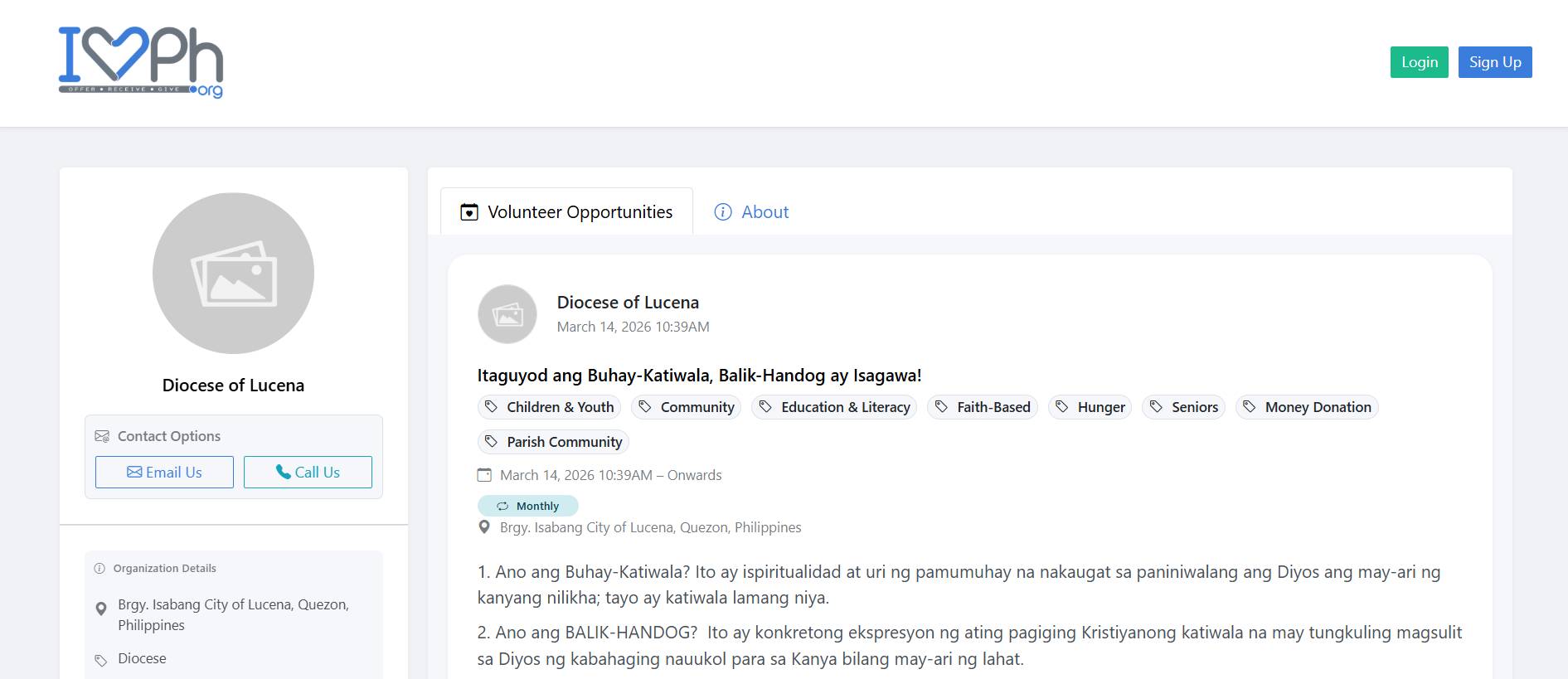This screenshot has height=679, width=1568.
Task: Click the info icon on About tab
Action: pyautogui.click(x=723, y=212)
